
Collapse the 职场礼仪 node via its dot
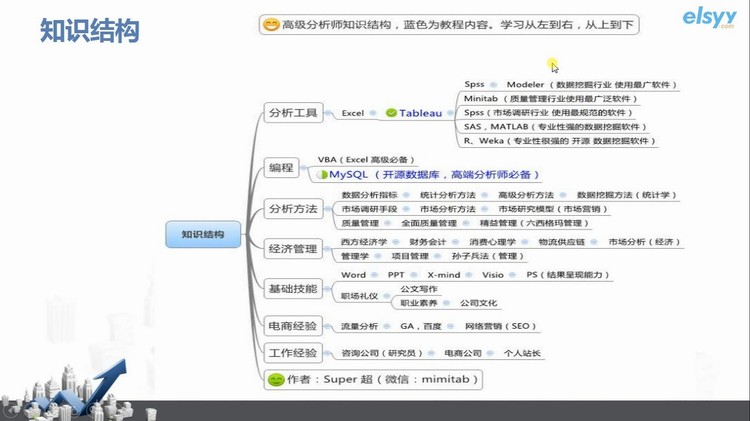[386, 296]
